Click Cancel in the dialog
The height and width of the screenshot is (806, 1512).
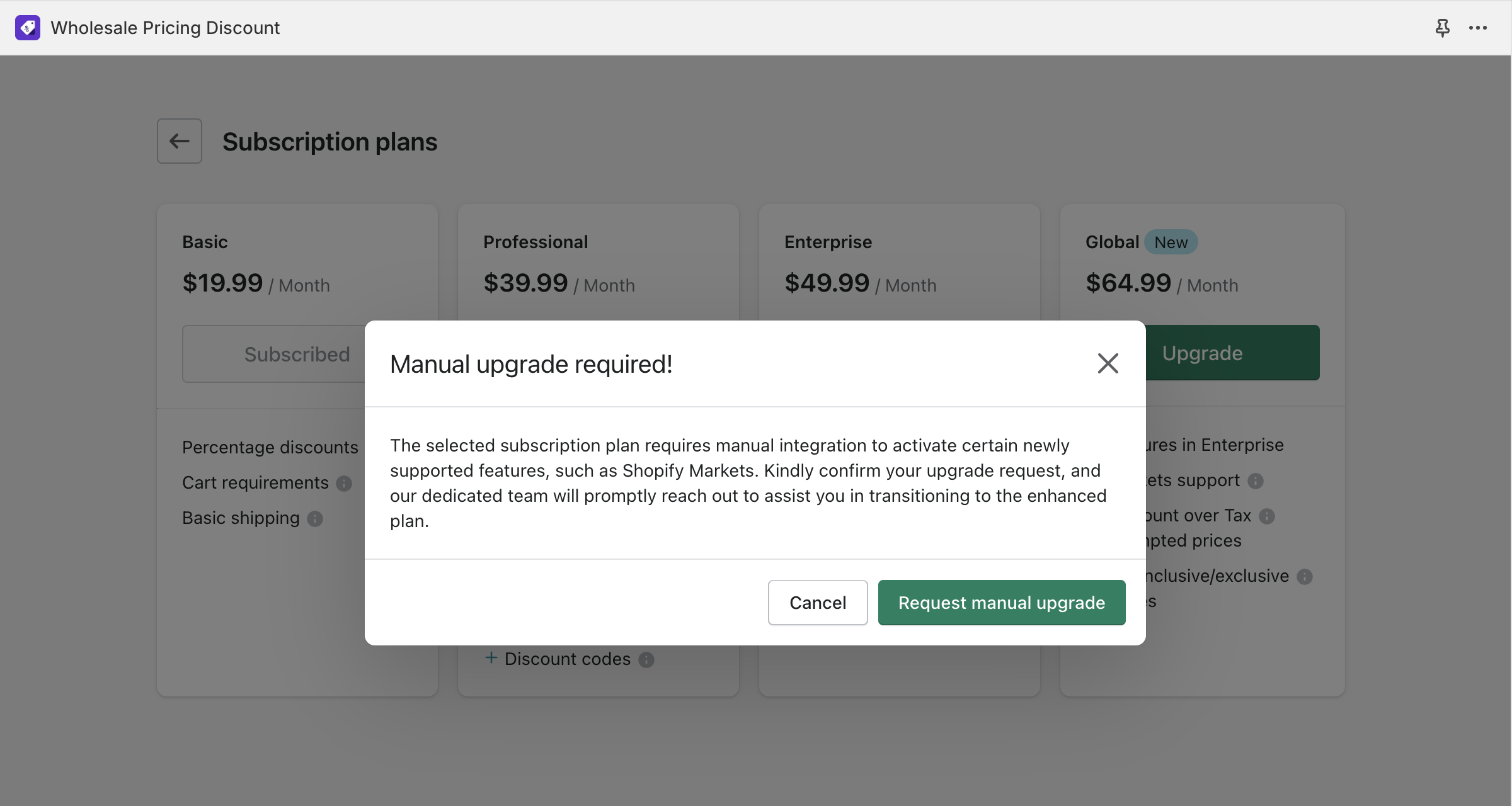click(817, 603)
